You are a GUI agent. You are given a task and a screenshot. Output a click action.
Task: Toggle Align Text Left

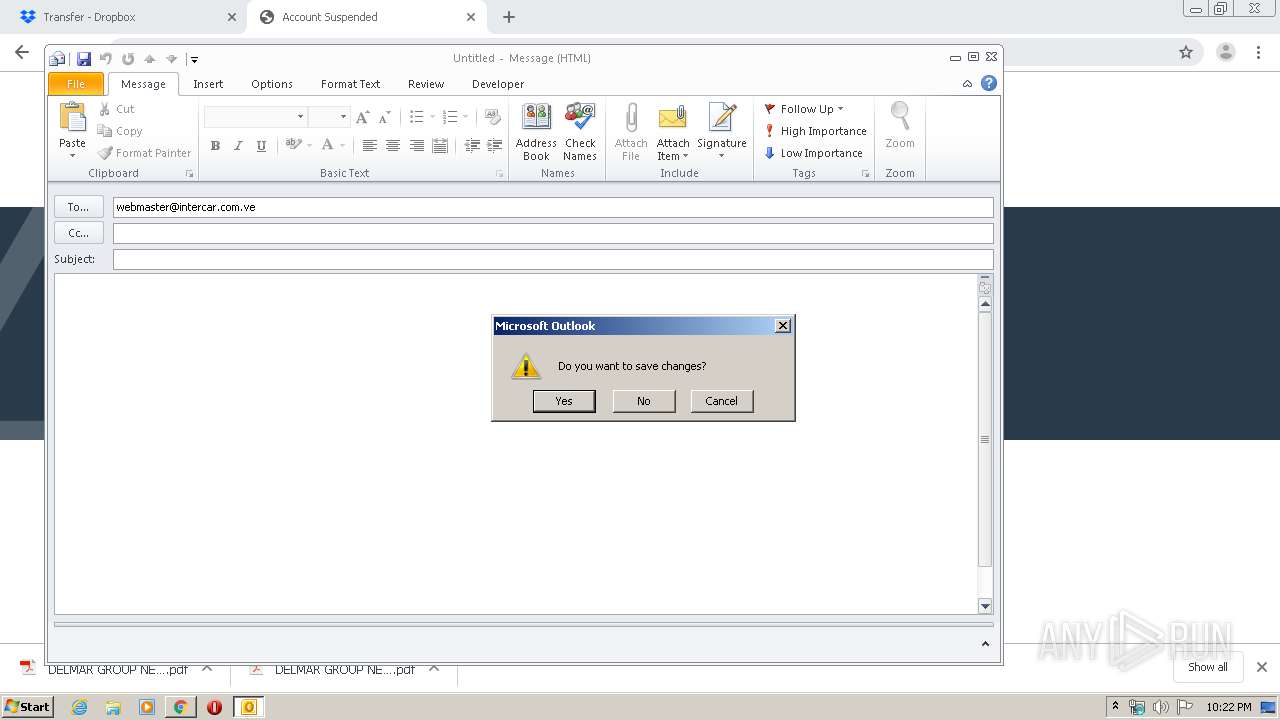[x=369, y=146]
